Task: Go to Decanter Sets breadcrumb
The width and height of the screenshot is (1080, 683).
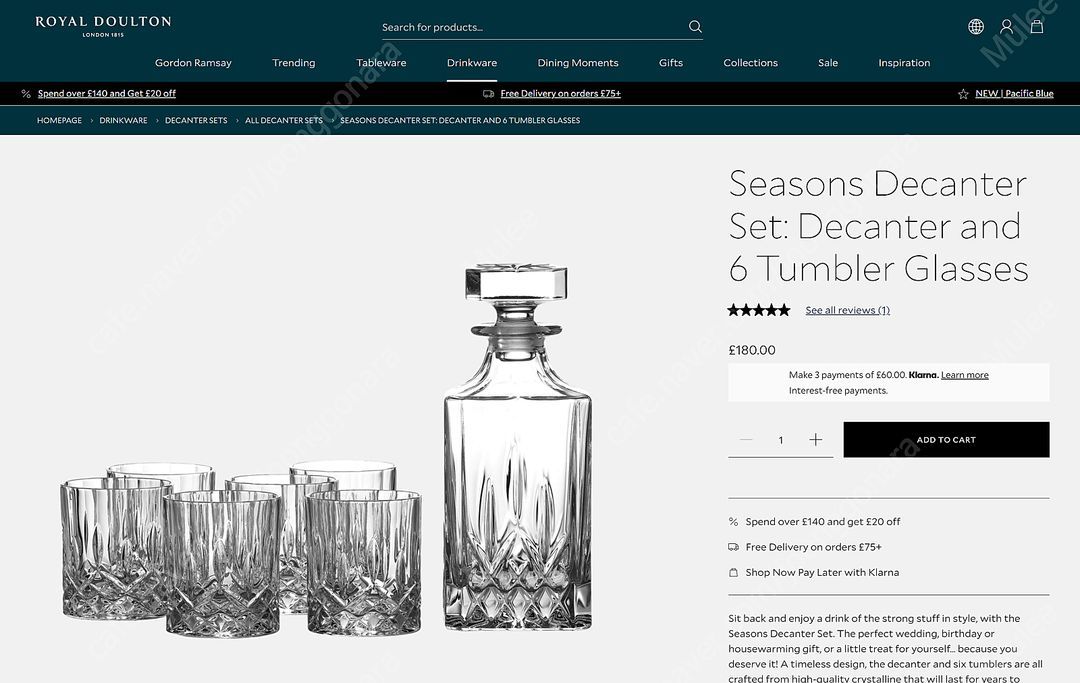Action: [x=196, y=120]
